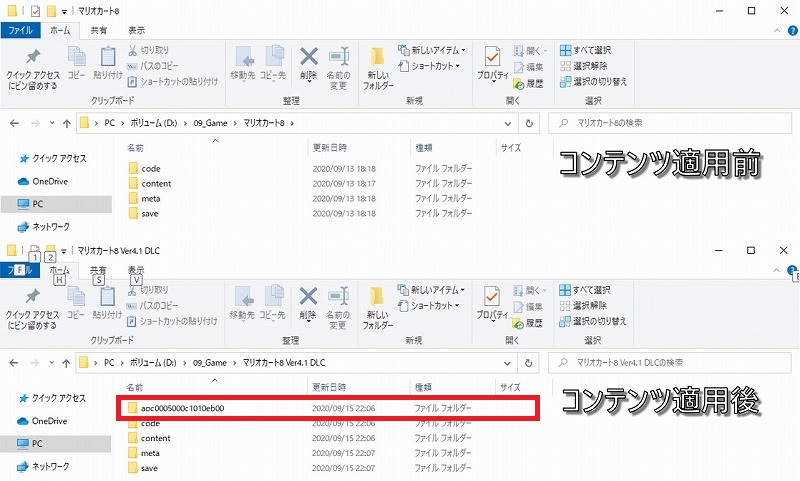Viewport: 800px width, 481px height.
Task: Select code folder in upper マリオカート8 window
Action: (x=145, y=168)
